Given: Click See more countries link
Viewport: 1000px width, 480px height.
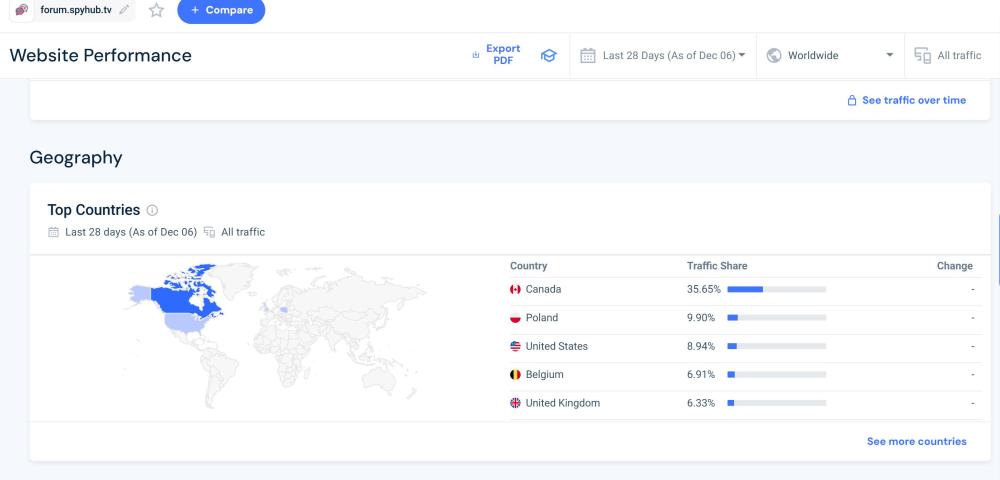Looking at the screenshot, I should pos(916,441).
